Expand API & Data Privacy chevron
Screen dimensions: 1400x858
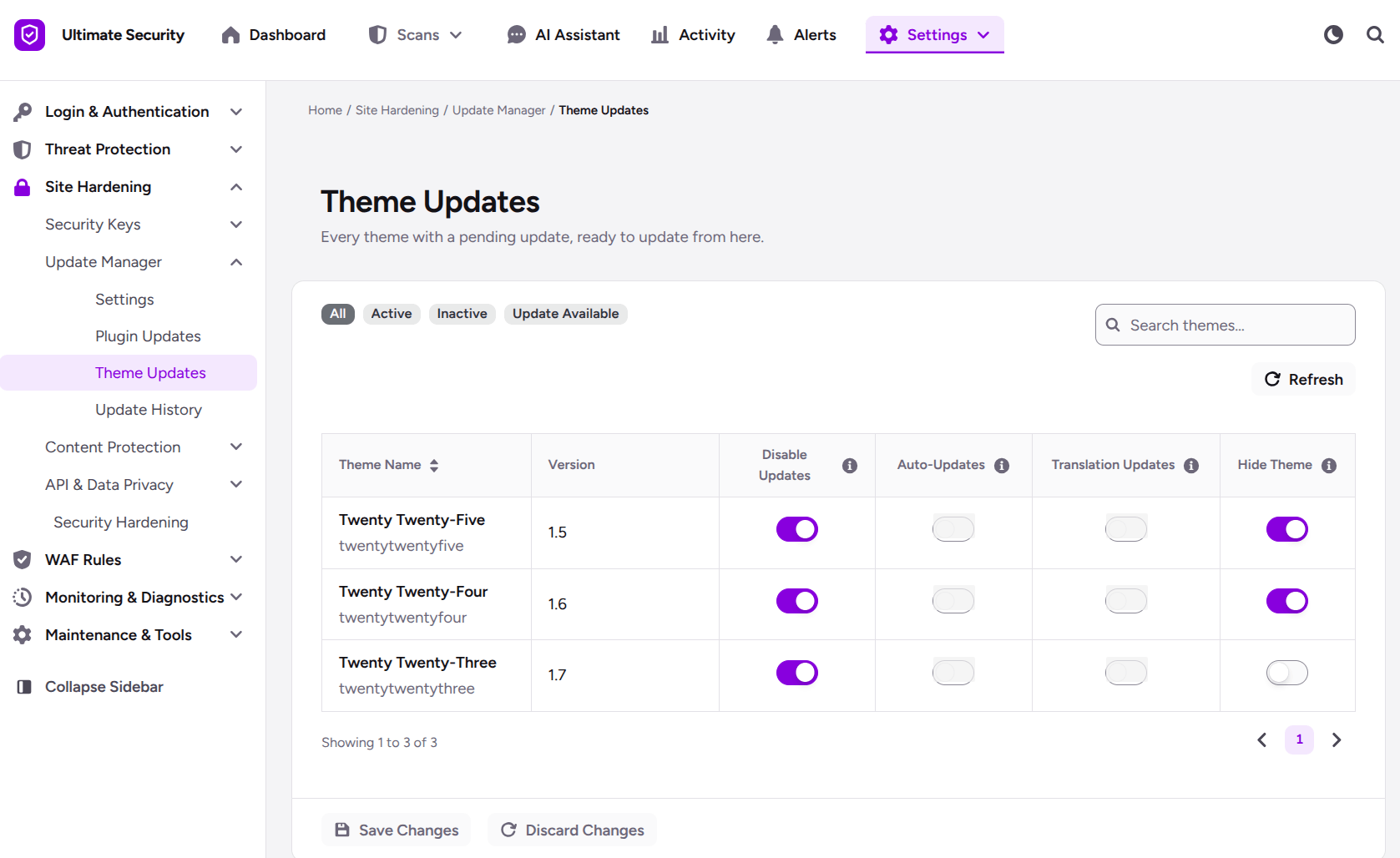(x=236, y=485)
